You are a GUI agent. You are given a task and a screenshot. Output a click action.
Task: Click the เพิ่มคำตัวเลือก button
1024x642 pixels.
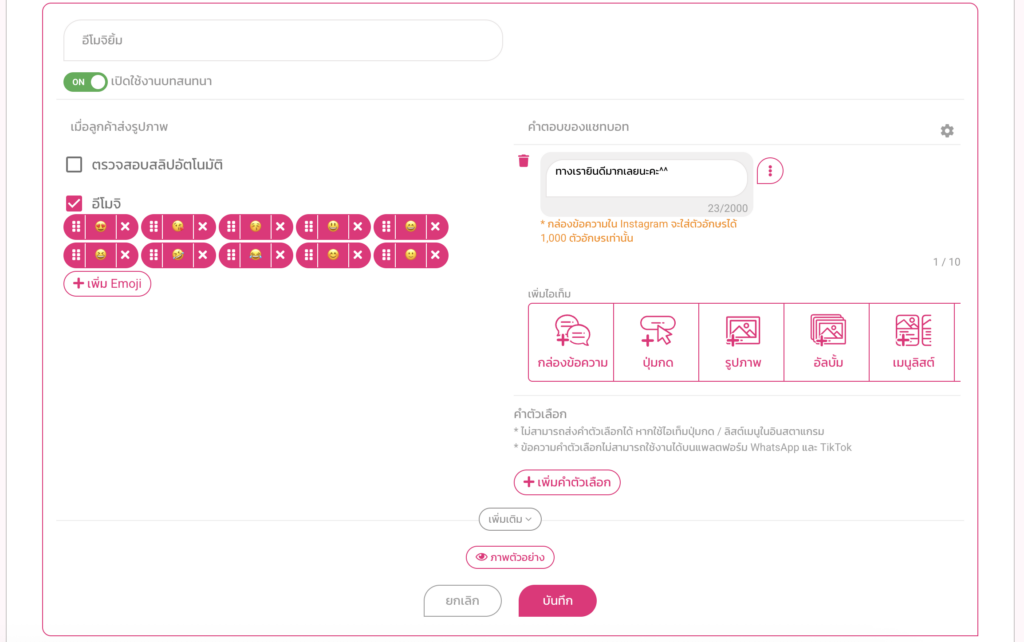[x=567, y=482]
